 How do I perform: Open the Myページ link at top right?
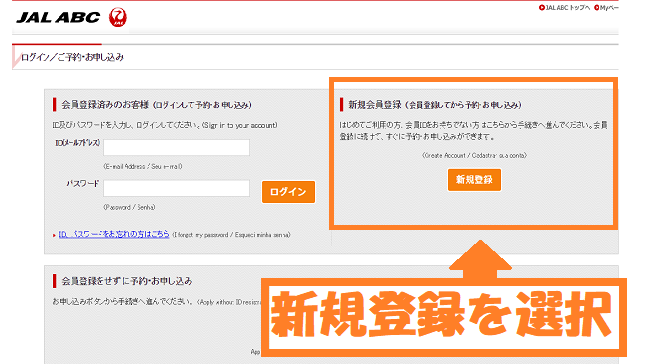(606, 7)
